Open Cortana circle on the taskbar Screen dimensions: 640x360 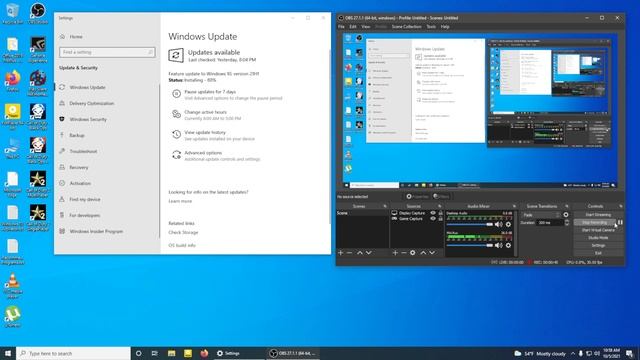point(138,353)
